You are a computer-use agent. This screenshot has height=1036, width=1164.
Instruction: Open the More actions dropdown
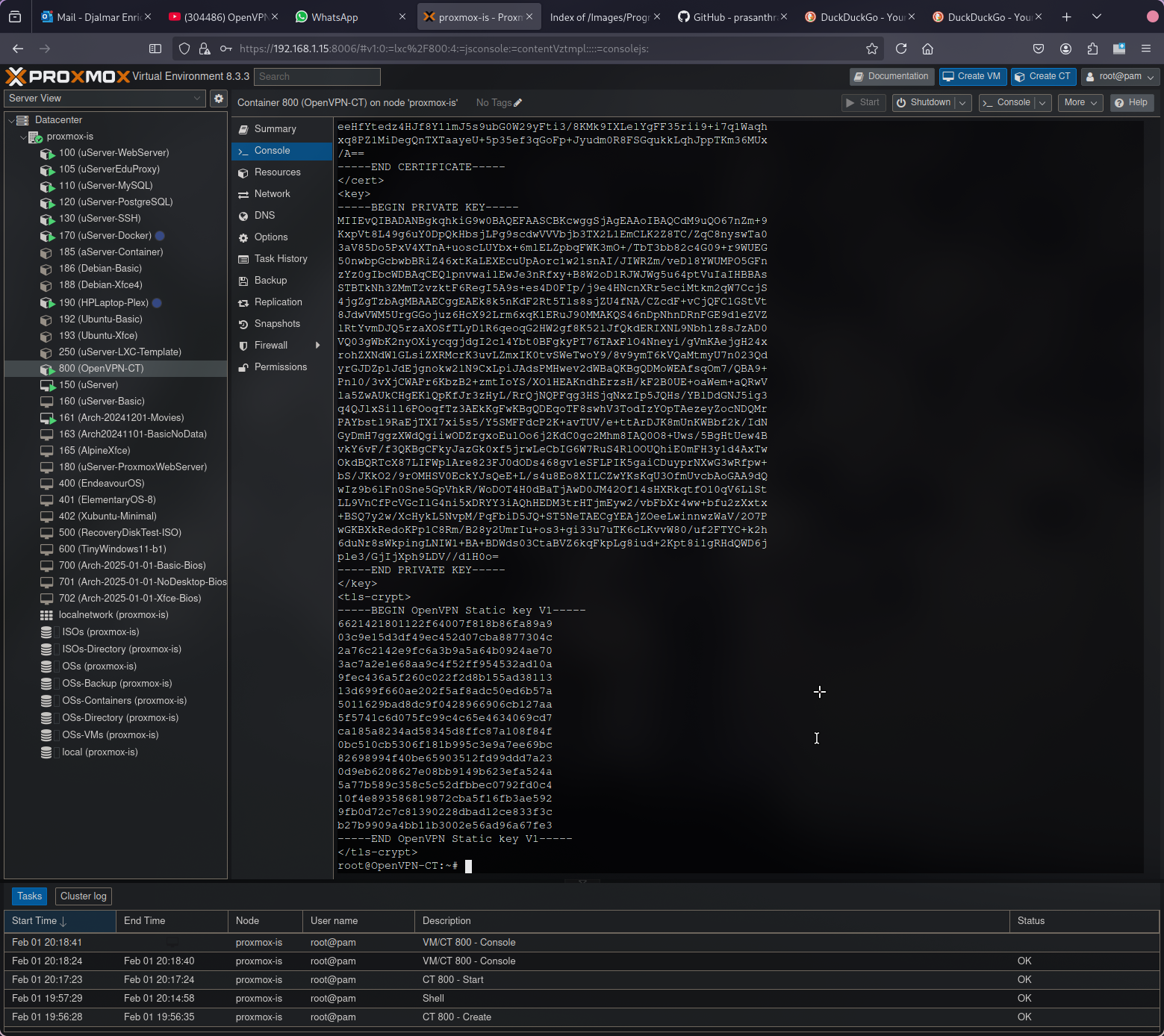click(x=1080, y=103)
